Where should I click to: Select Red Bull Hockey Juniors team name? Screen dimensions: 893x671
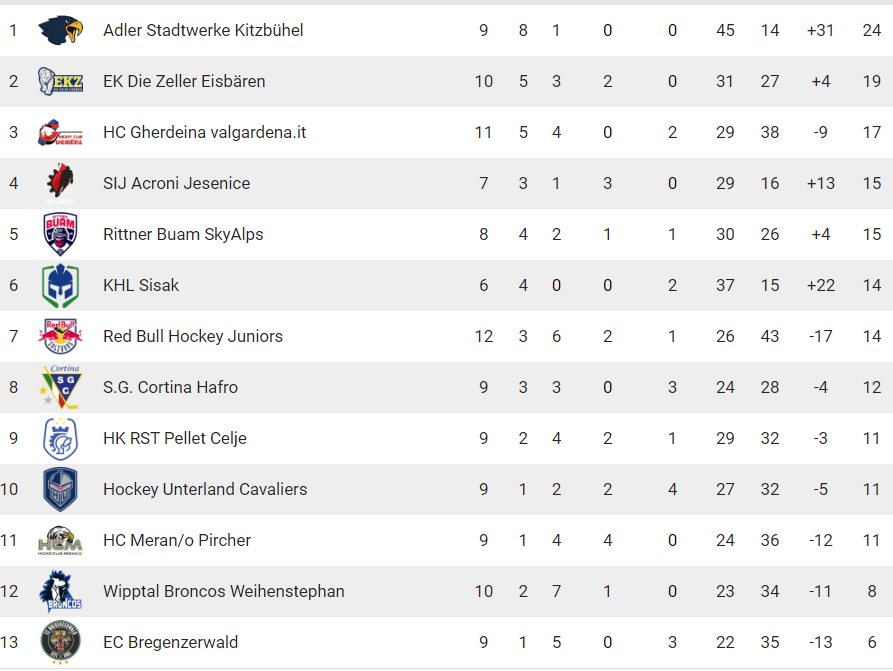tap(193, 336)
